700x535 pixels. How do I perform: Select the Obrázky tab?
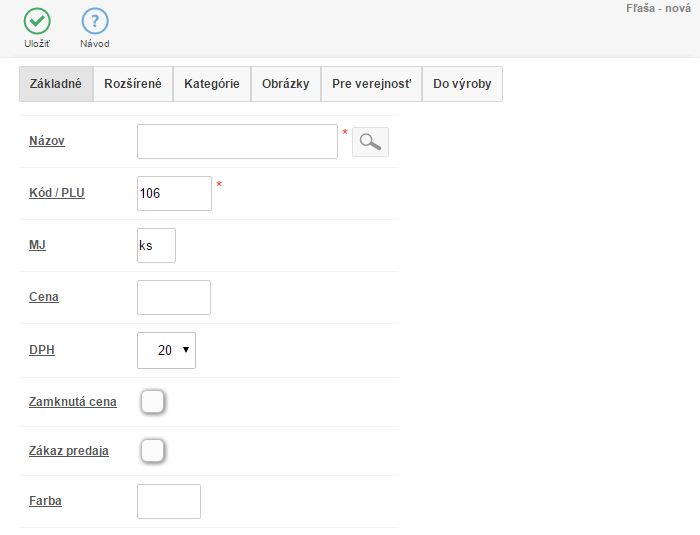(285, 84)
